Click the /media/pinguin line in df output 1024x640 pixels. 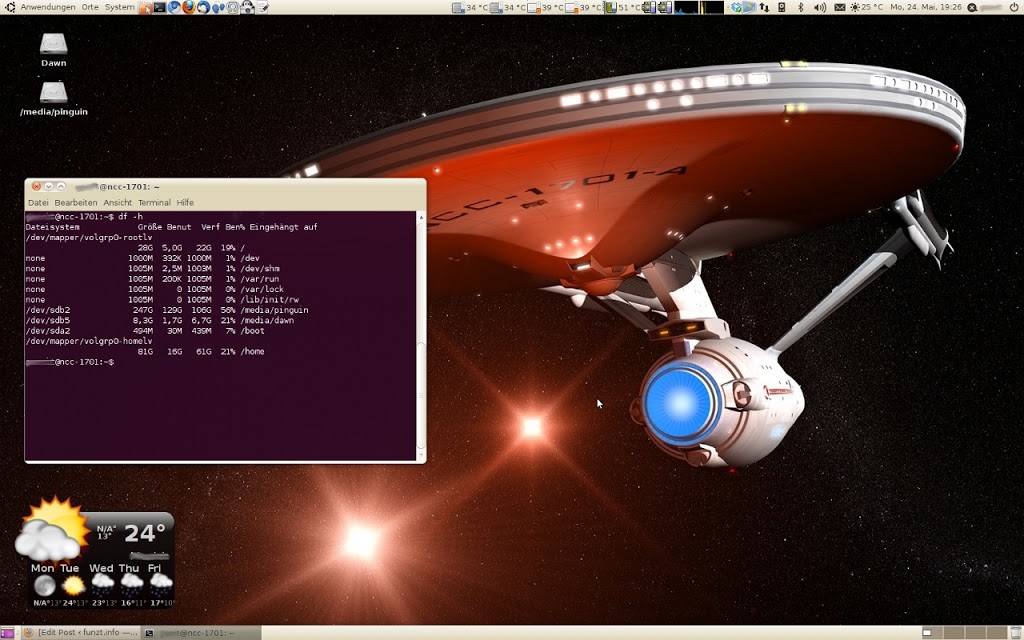[x=167, y=310]
